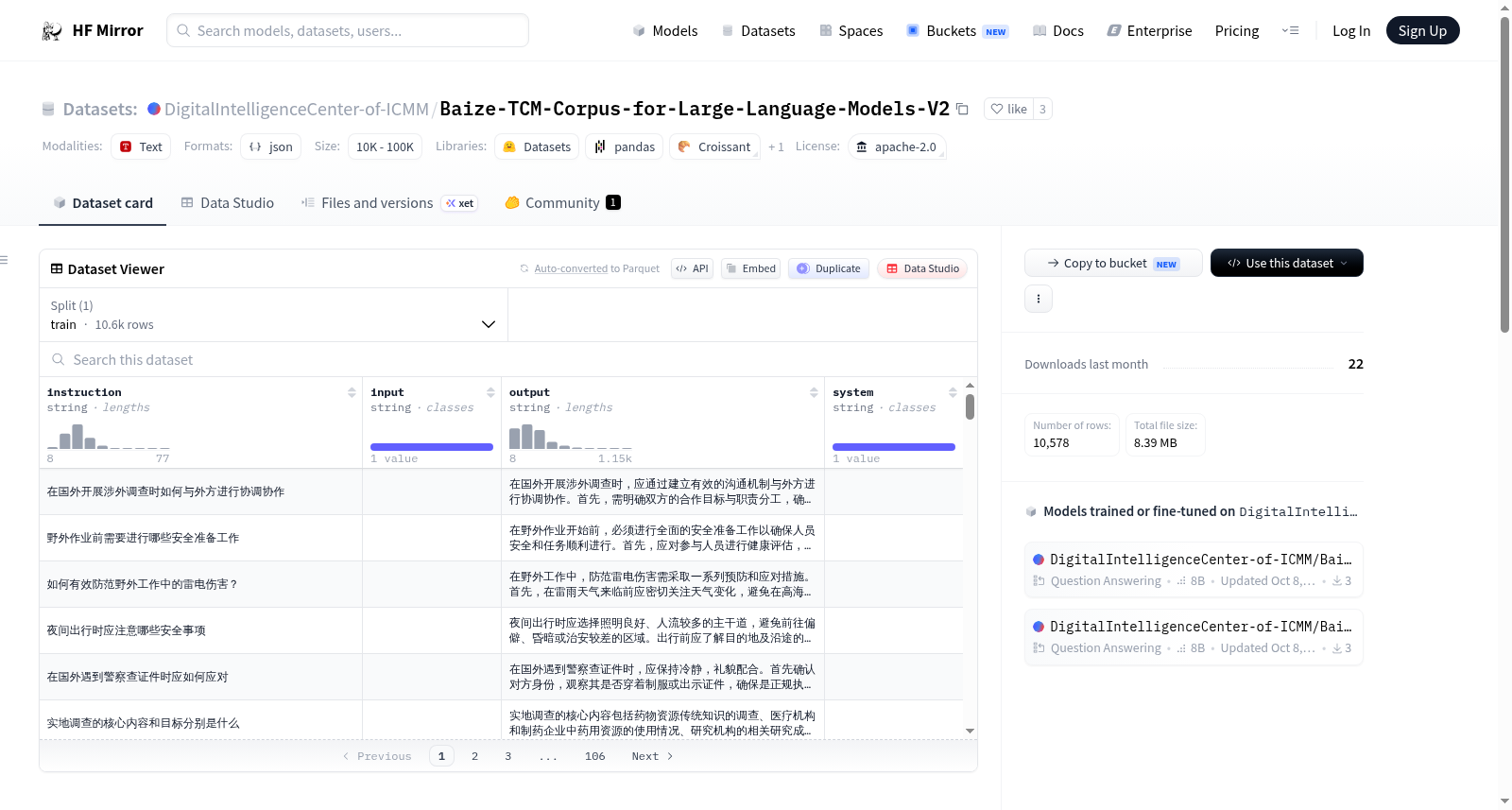Expand the train split selector
Viewport: 1512px width, 810px height.
click(x=273, y=315)
